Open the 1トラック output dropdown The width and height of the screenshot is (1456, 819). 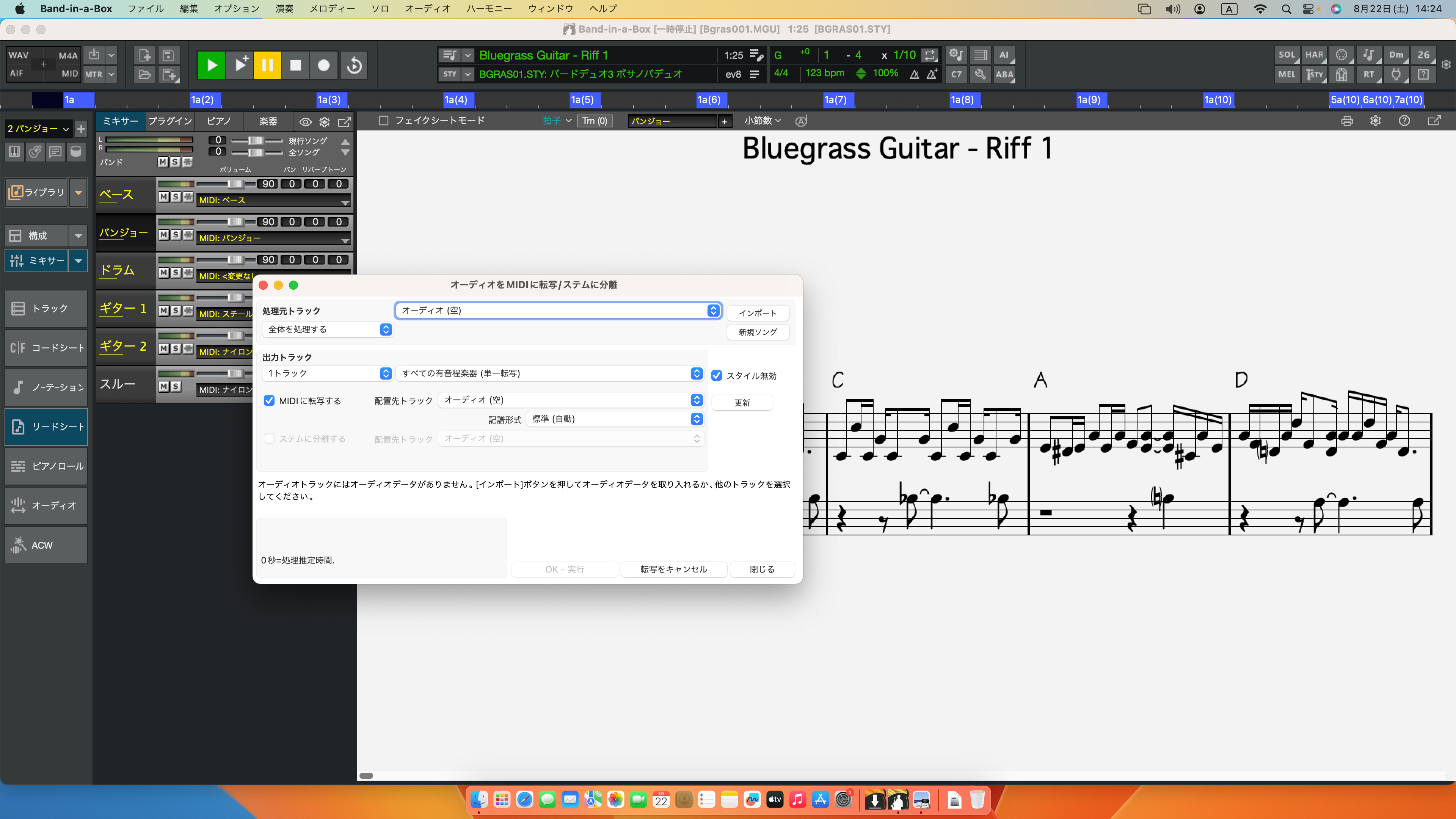(x=327, y=373)
